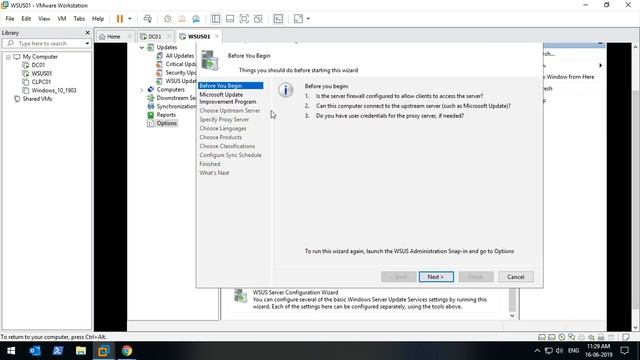Image resolution: width=640 pixels, height=360 pixels.
Task: Click the stretch guest display icon
Action: click(x=298, y=19)
